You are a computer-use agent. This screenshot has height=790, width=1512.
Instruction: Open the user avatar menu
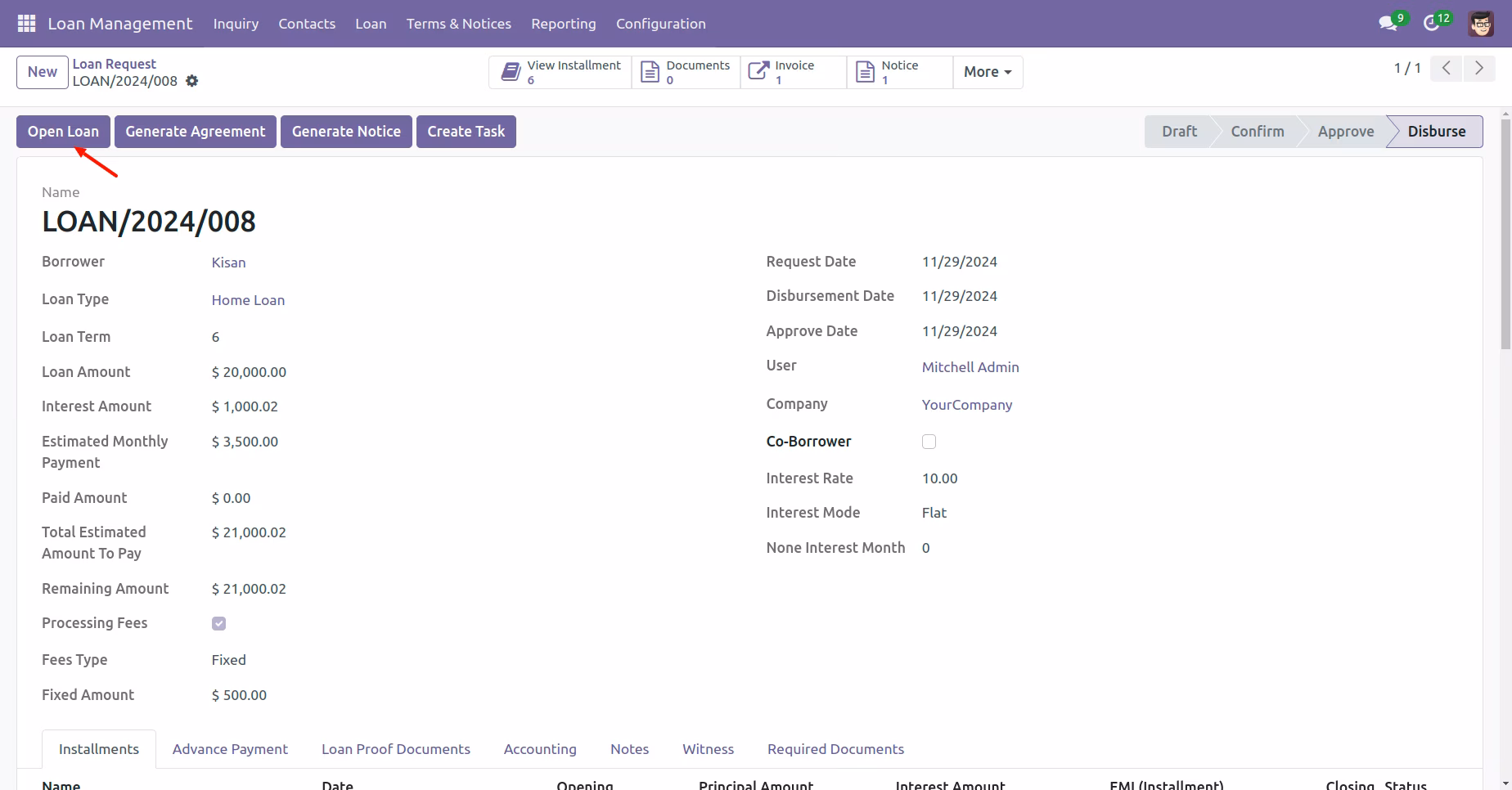pyautogui.click(x=1481, y=24)
